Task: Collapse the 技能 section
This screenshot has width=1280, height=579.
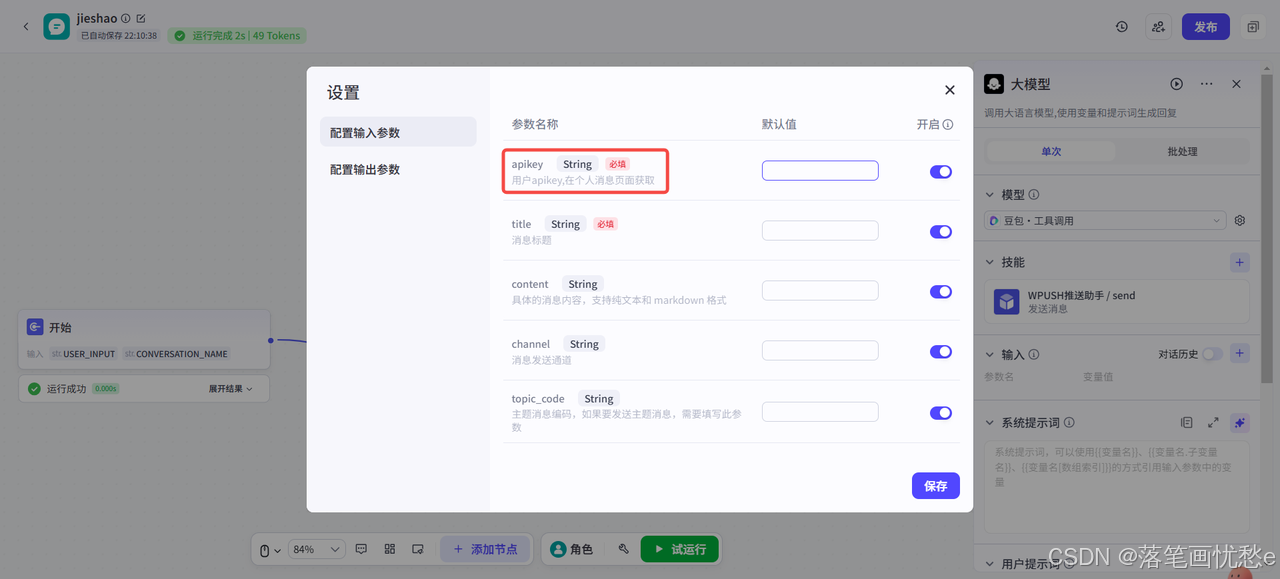Action: tap(991, 262)
